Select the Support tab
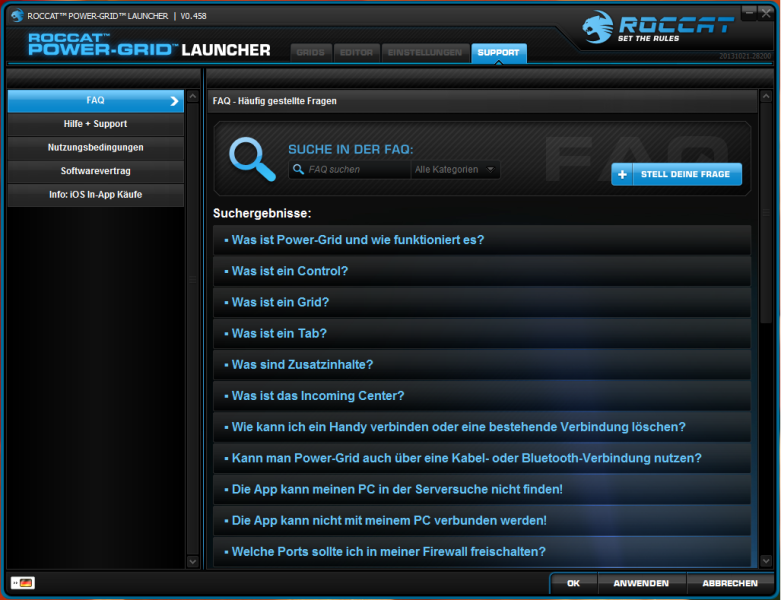Image resolution: width=781 pixels, height=600 pixels. [x=498, y=52]
